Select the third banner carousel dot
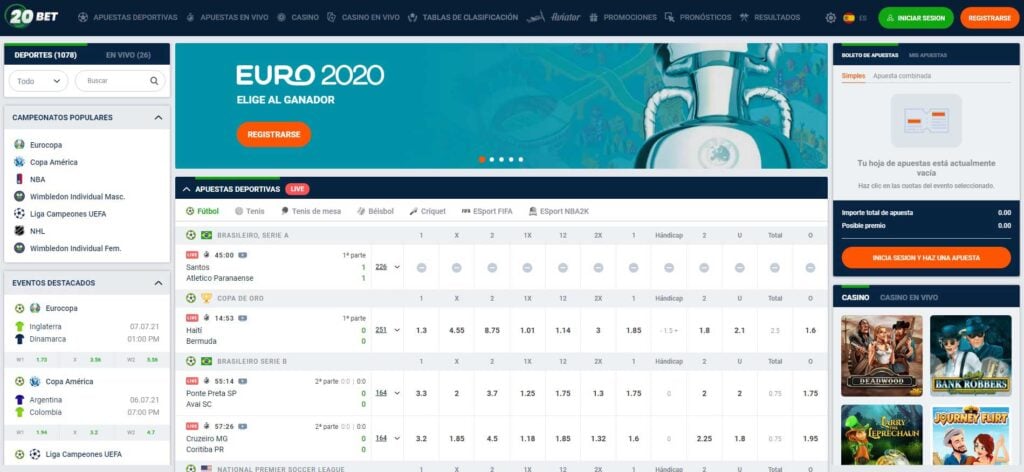Viewport: 1024px width, 472px height. 502,159
